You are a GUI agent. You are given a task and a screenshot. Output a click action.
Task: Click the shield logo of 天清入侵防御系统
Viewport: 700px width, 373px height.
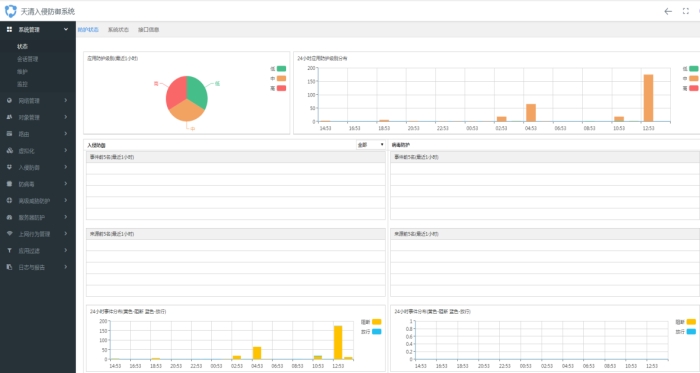(10, 11)
